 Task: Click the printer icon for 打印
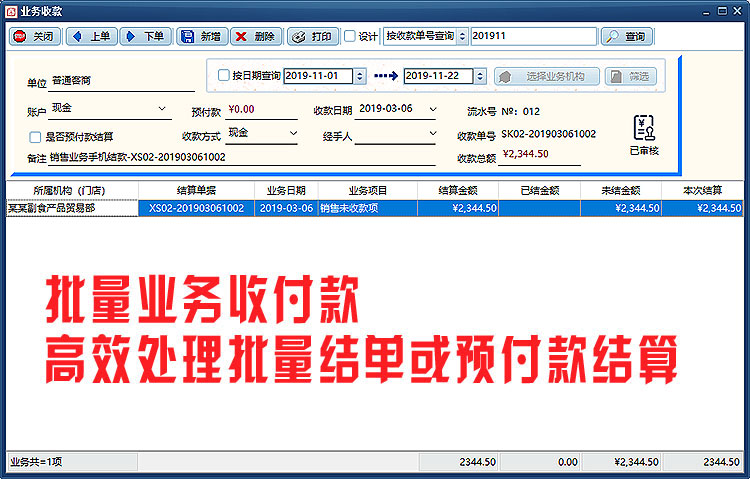pyautogui.click(x=298, y=37)
